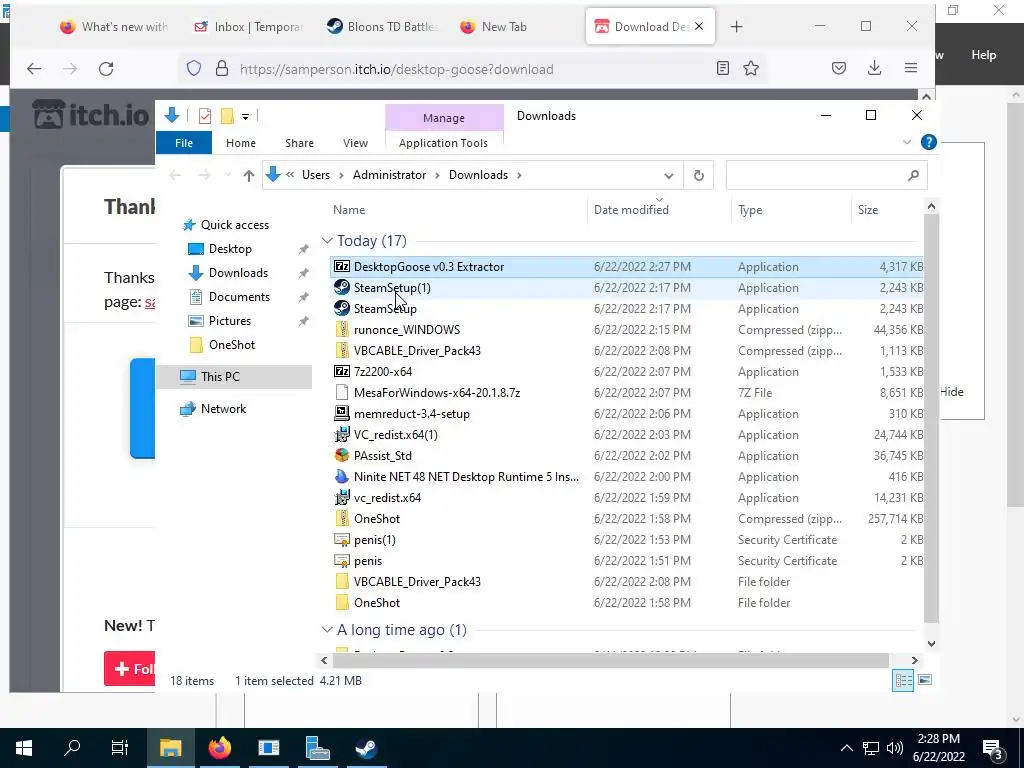Open the notification center icon
This screenshot has width=1024, height=768.
[x=993, y=748]
